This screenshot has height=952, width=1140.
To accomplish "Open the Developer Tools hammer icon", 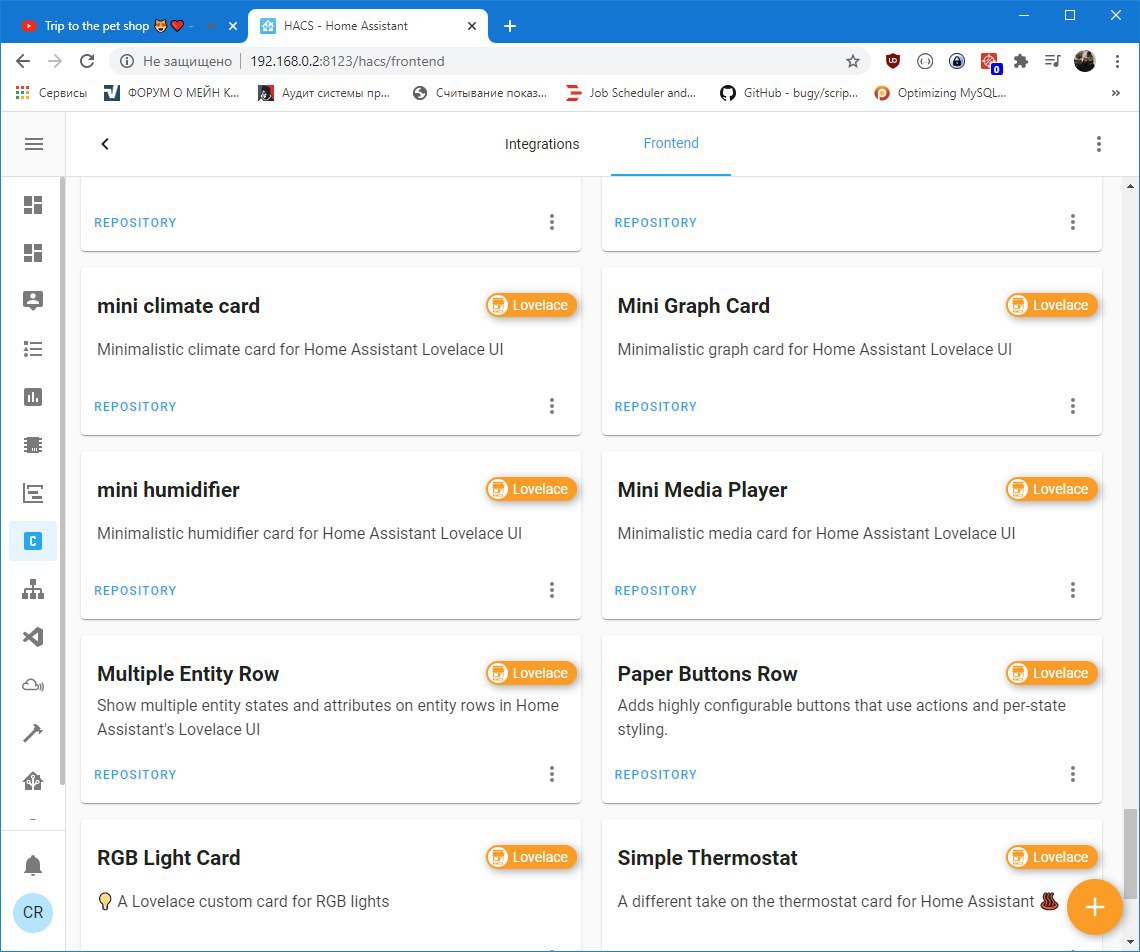I will (x=33, y=733).
